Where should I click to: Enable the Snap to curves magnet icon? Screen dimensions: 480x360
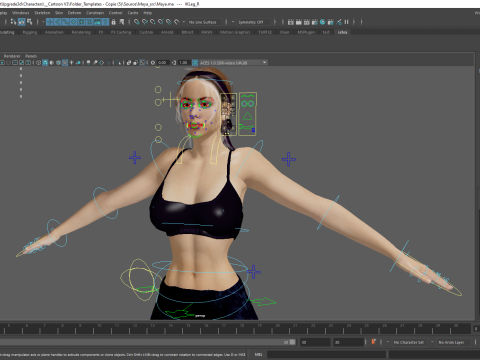click(x=145, y=22)
